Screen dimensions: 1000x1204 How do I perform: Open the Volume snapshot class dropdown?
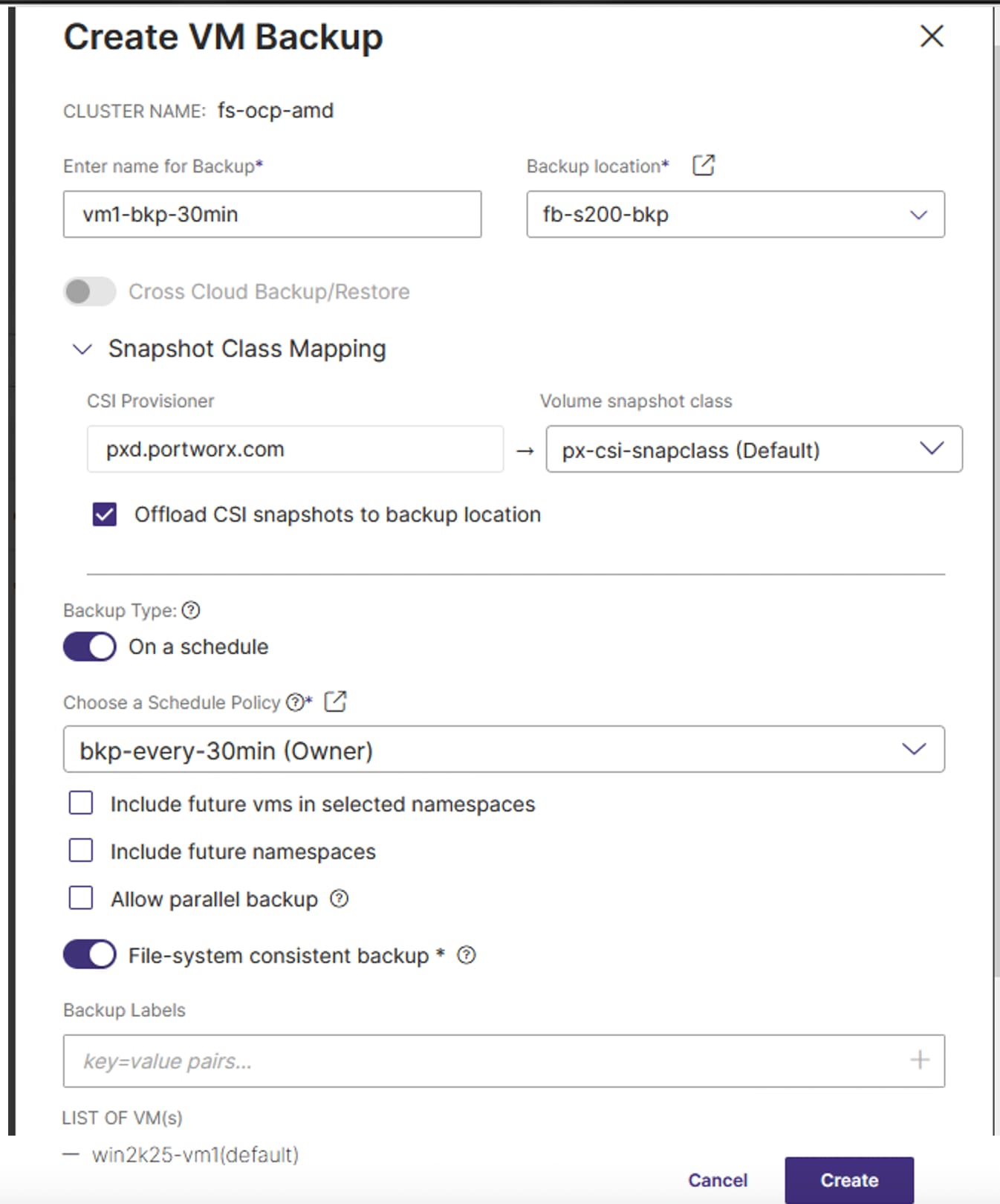pyautogui.click(x=930, y=449)
